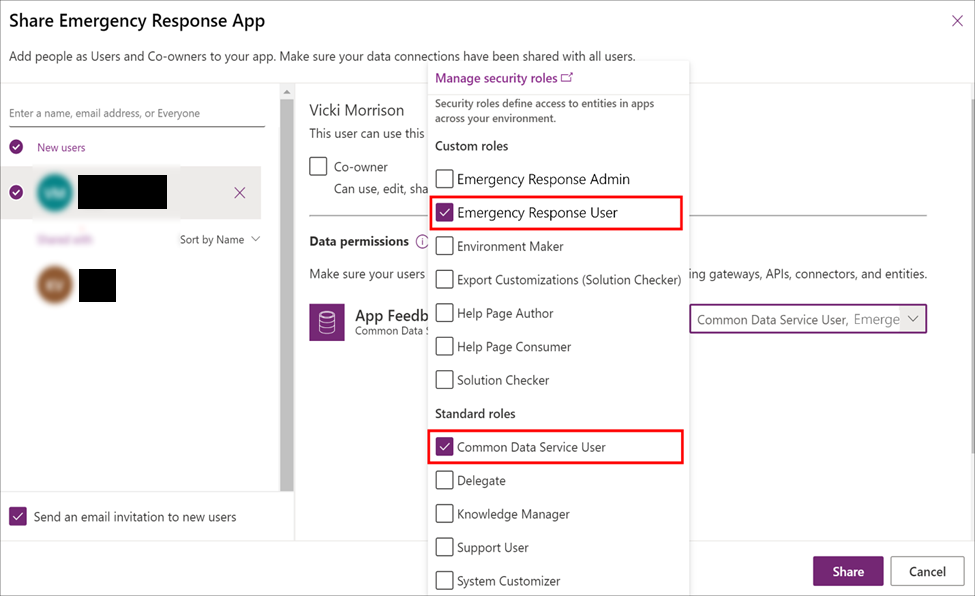Click the App Feedback database icon

point(327,320)
